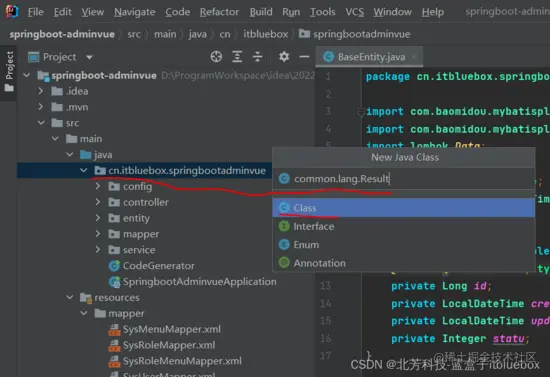Viewport: 550px width, 377px height.
Task: Click SysRoleMenuMapper.xml file icon
Action: (114, 361)
